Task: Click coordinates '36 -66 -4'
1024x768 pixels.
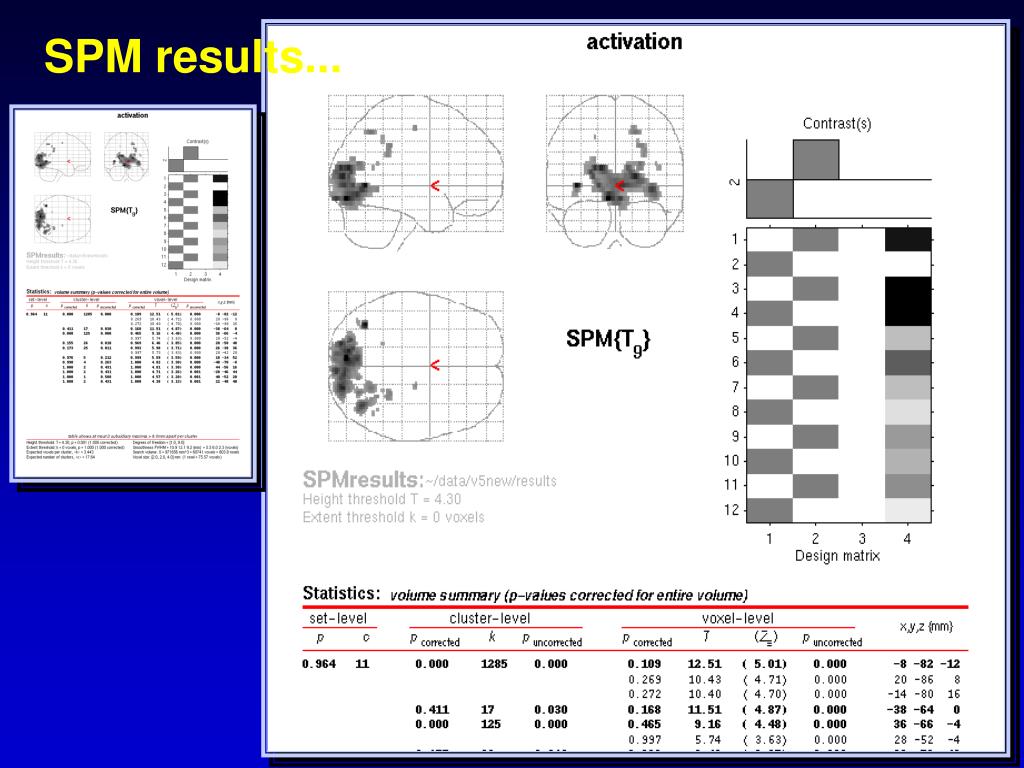Action: (x=926, y=724)
